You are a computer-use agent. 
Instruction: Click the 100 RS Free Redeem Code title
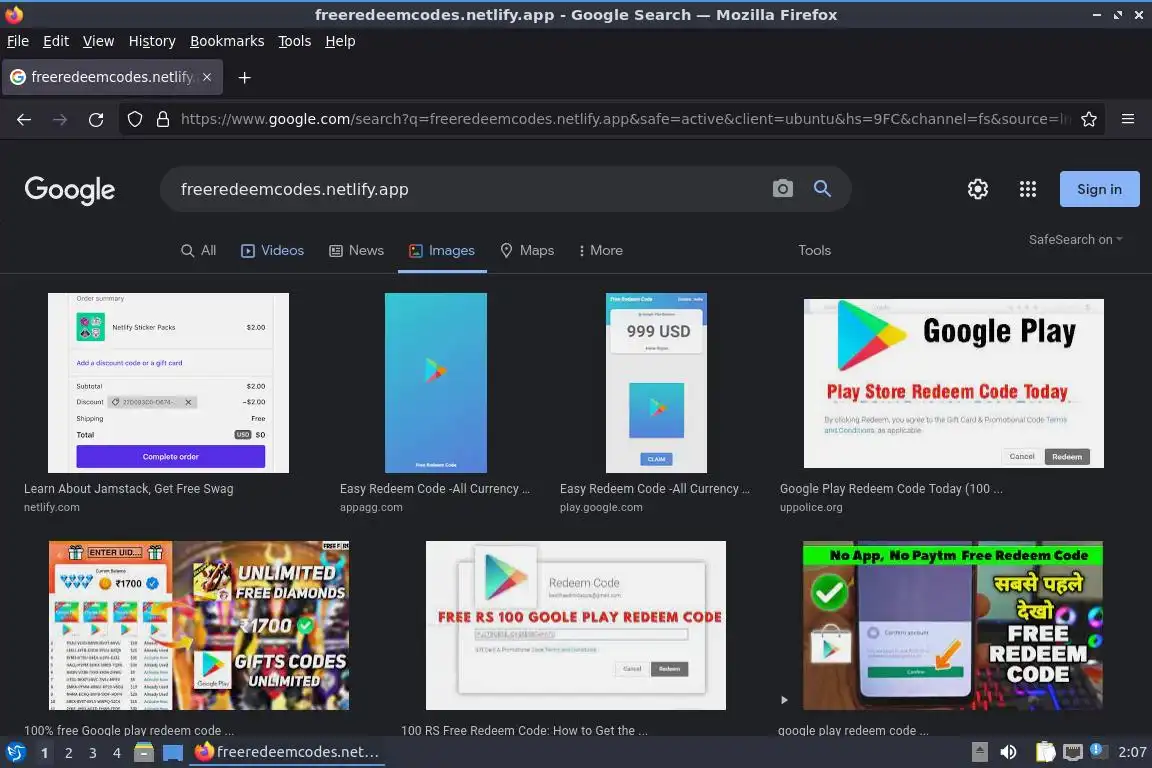(x=525, y=731)
